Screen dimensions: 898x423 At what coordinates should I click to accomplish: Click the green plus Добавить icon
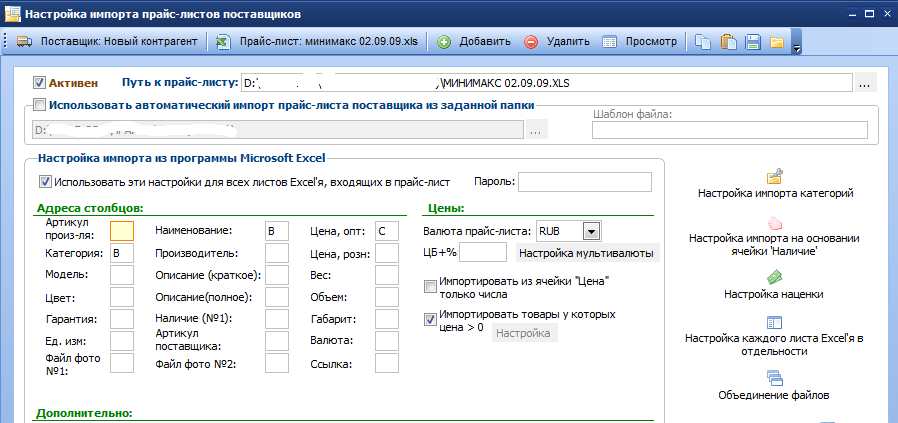(444, 42)
